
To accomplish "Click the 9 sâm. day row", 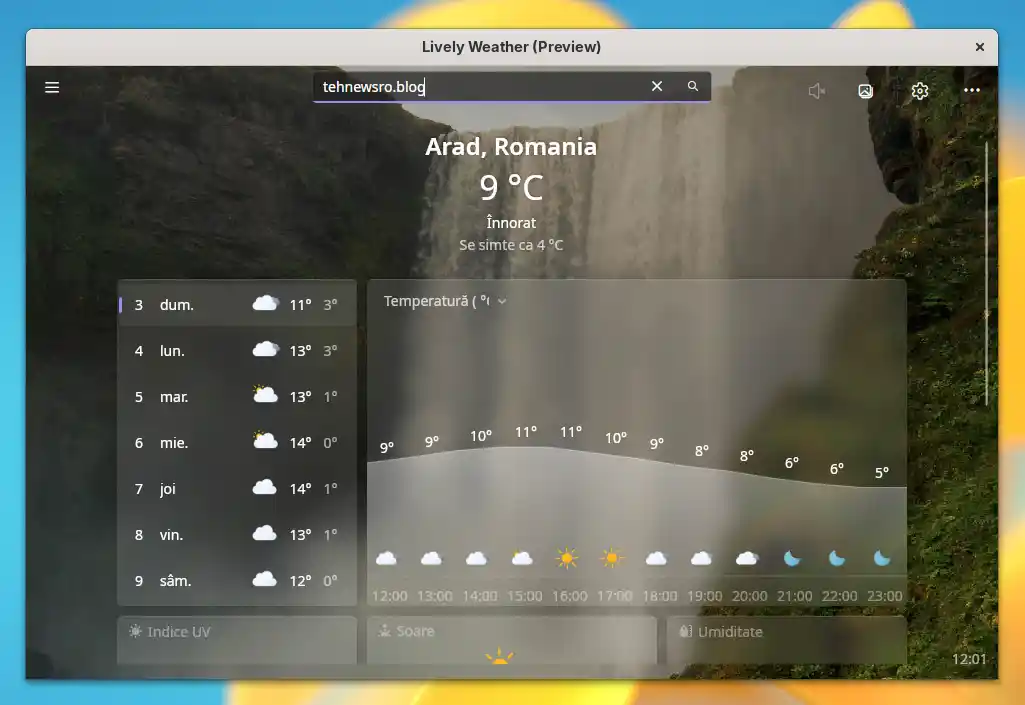I will click(x=237, y=581).
